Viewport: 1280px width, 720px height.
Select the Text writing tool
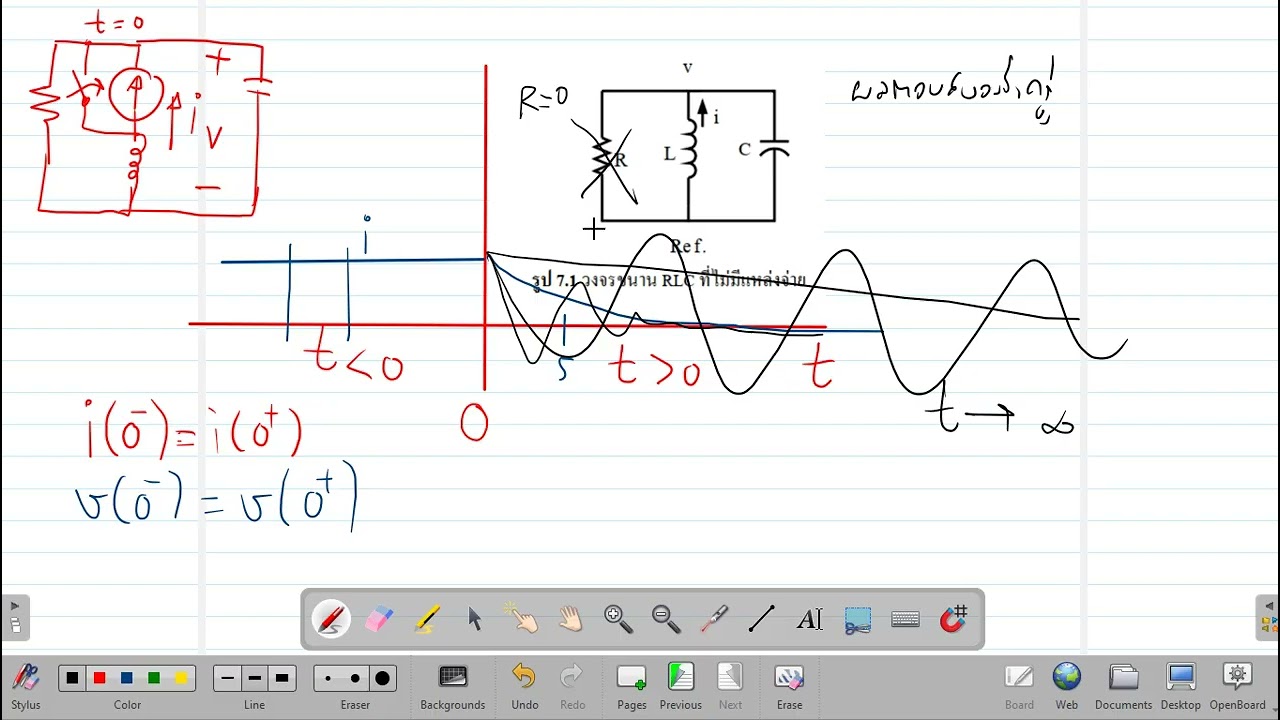[809, 619]
